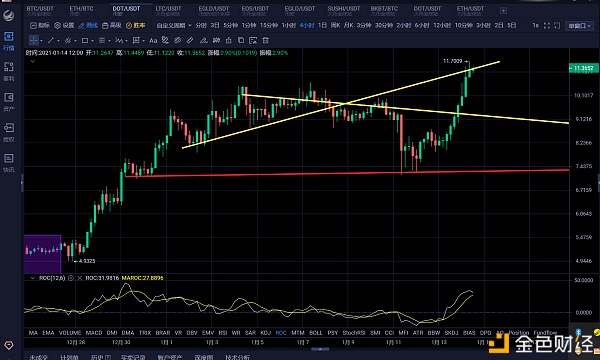Click the fullscreen chart icon
Viewport: 600px width, 360px height.
[547, 26]
